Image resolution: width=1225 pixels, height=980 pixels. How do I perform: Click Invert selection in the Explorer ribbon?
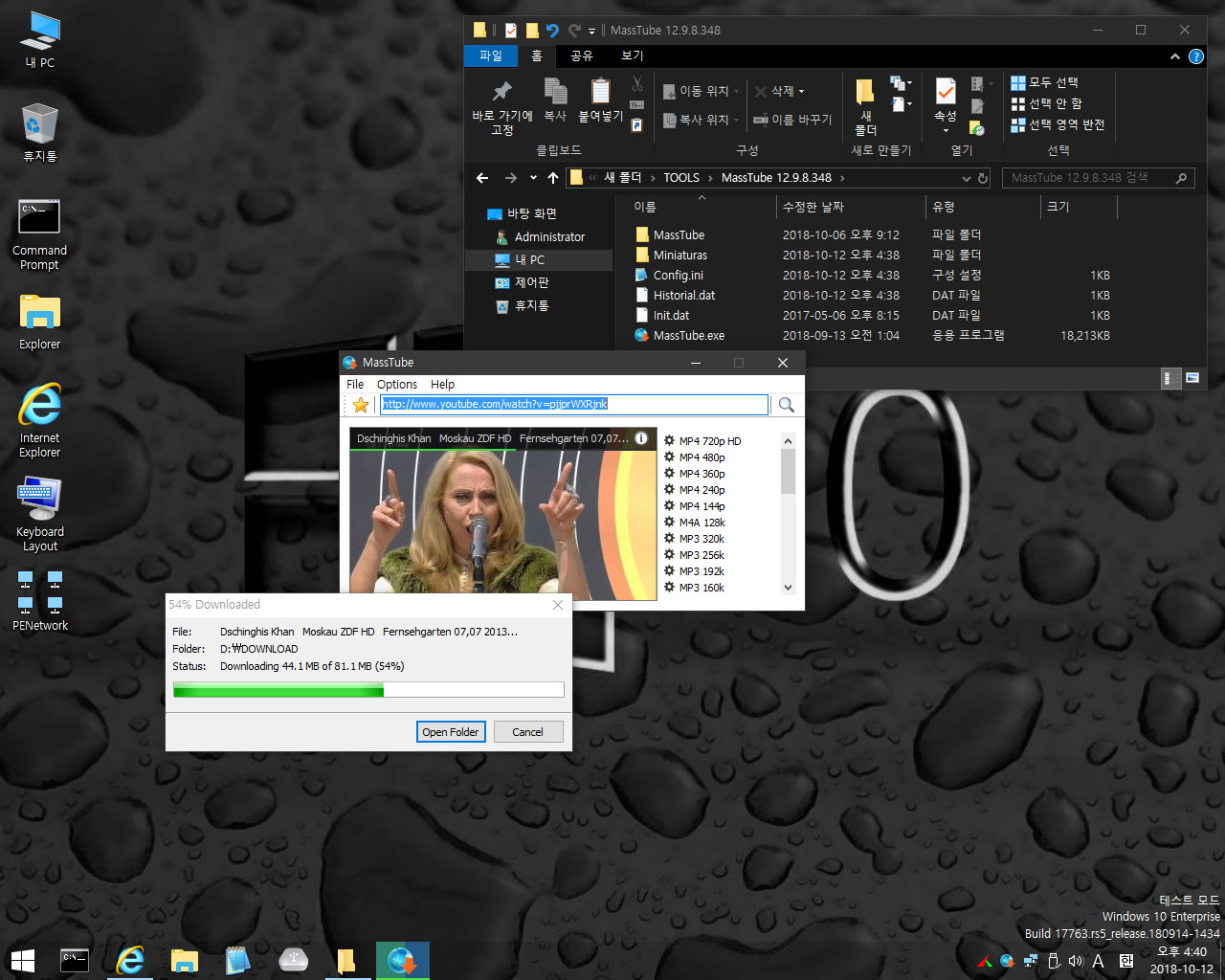coord(1058,124)
